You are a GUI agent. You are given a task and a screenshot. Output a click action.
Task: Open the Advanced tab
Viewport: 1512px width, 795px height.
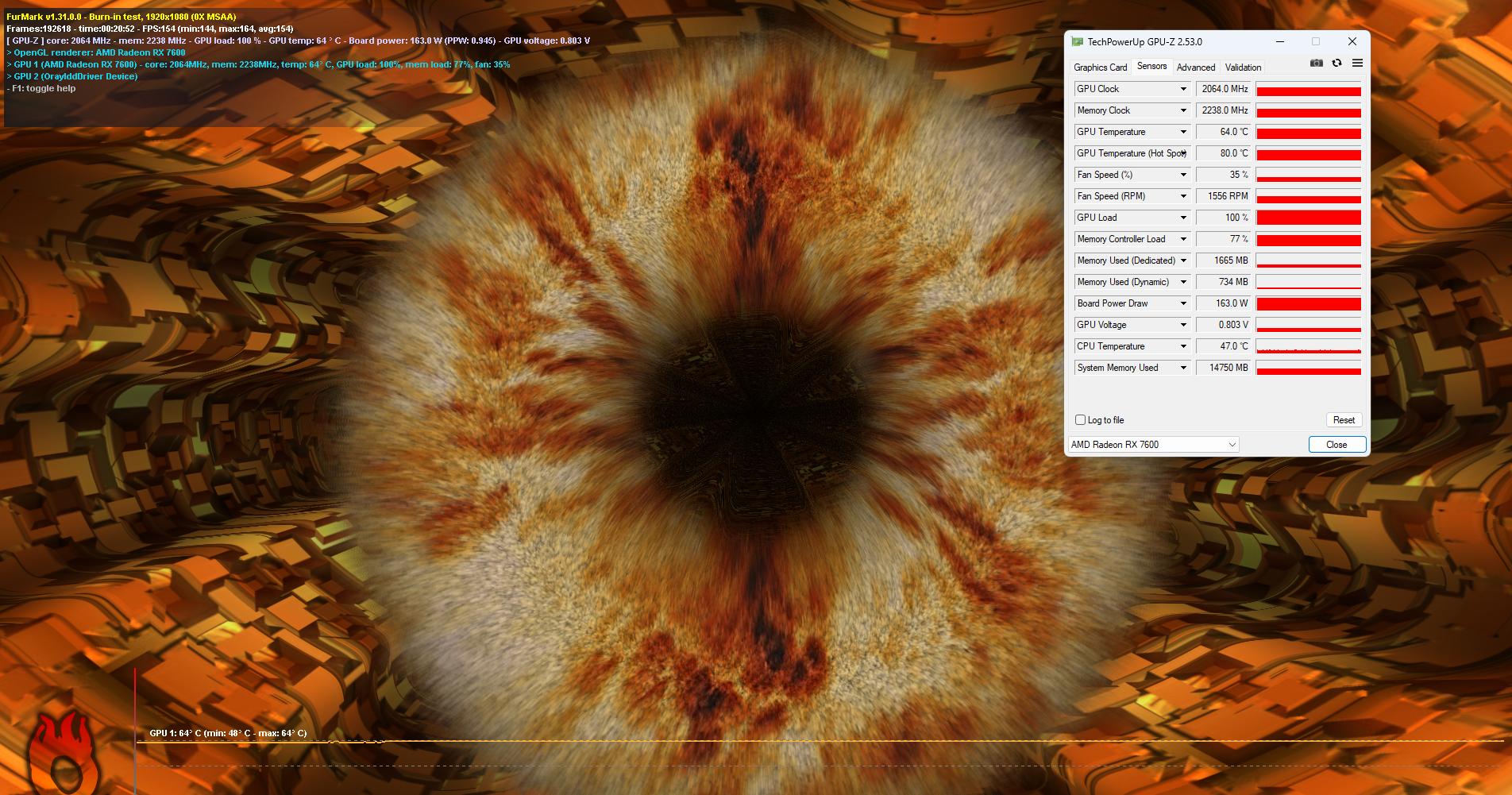coord(1195,68)
